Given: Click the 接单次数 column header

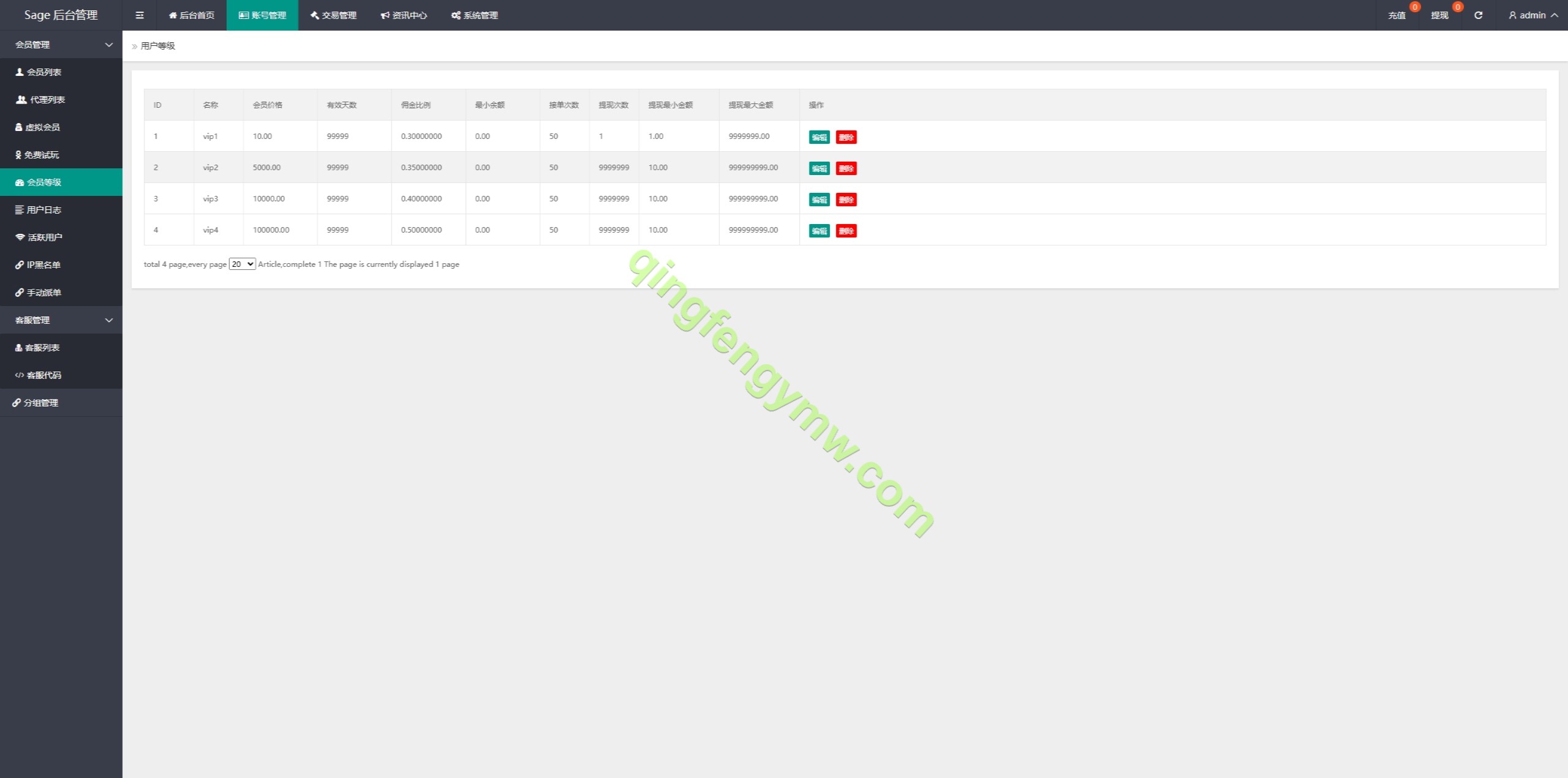Looking at the screenshot, I should click(564, 105).
